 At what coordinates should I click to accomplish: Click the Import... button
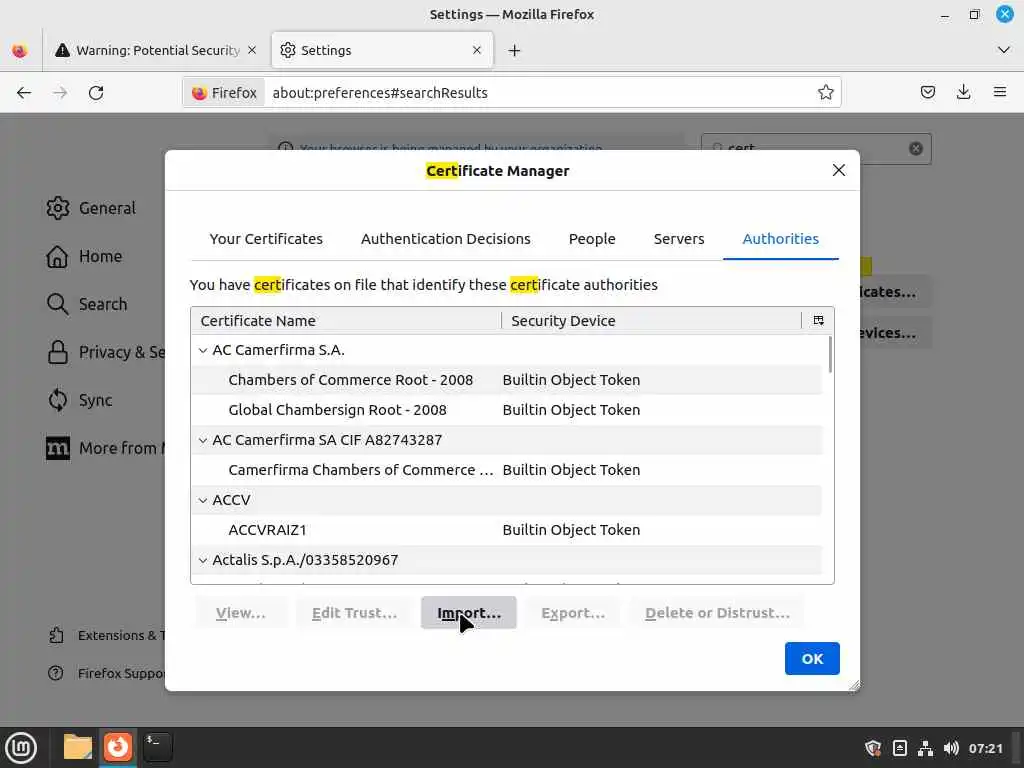[x=469, y=613]
